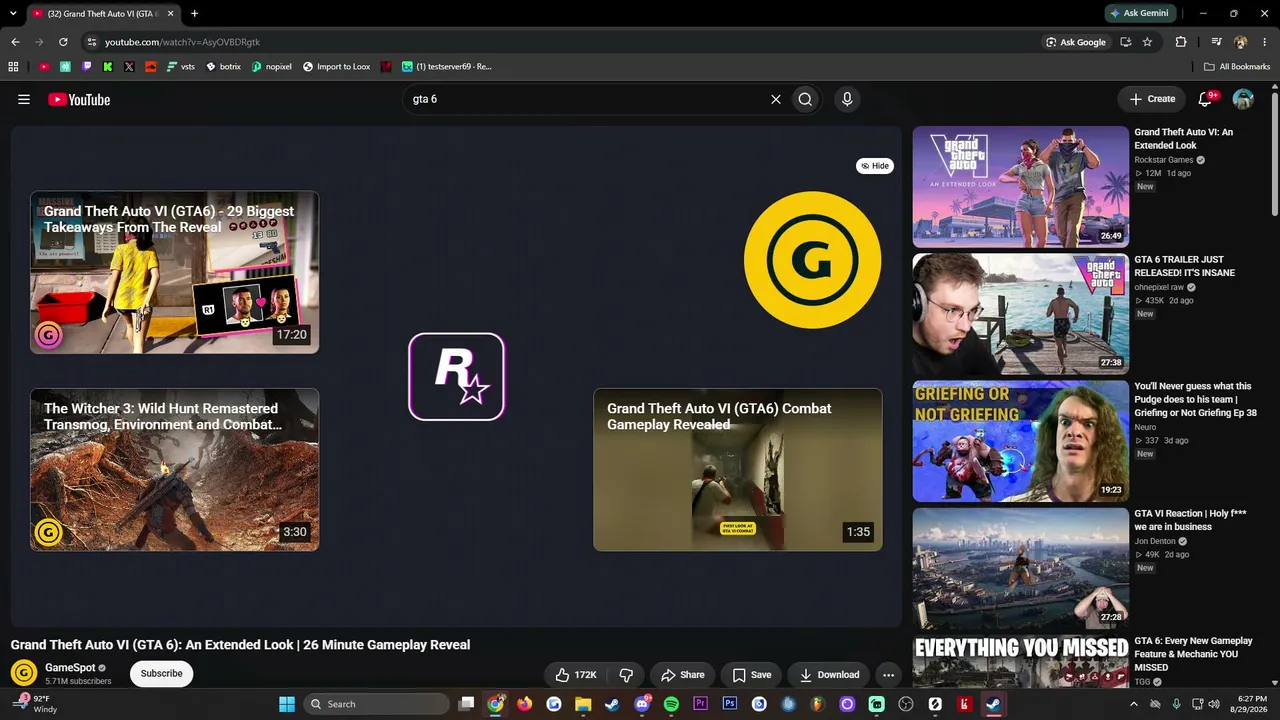Like the video with thumbs up
The width and height of the screenshot is (1280, 720).
tap(575, 675)
